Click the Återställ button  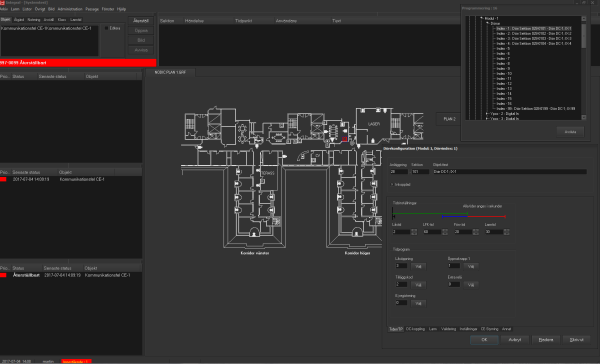pos(141,21)
